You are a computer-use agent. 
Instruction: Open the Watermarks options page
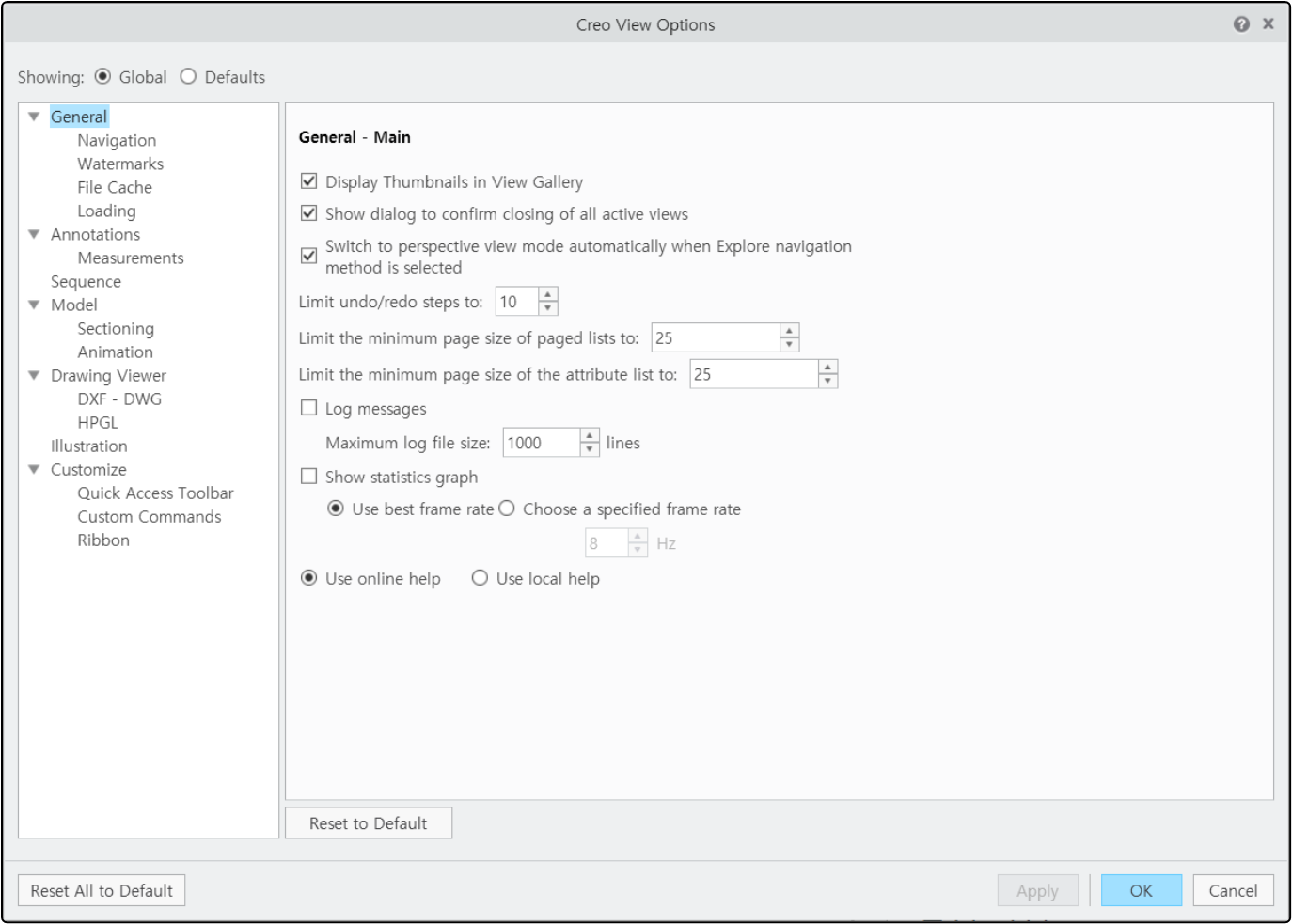coord(120,164)
